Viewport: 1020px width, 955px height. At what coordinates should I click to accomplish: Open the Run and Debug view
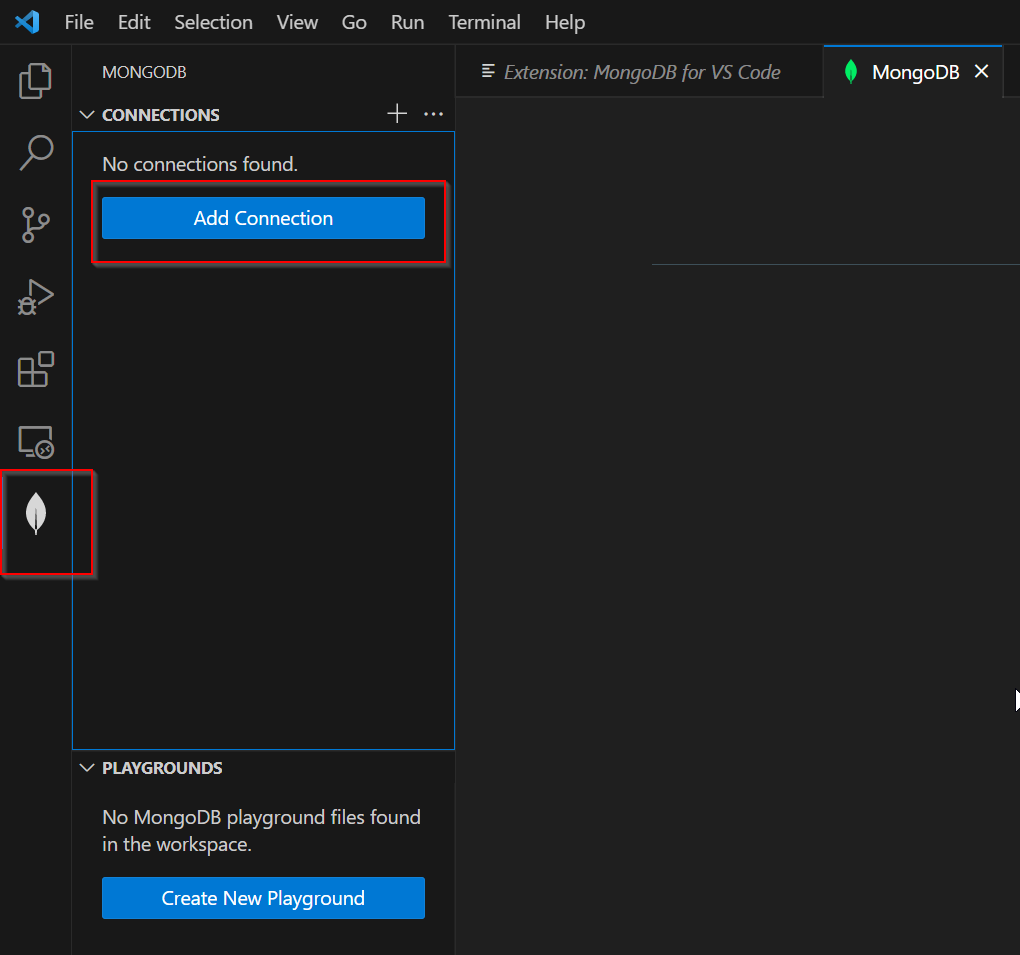pos(35,297)
